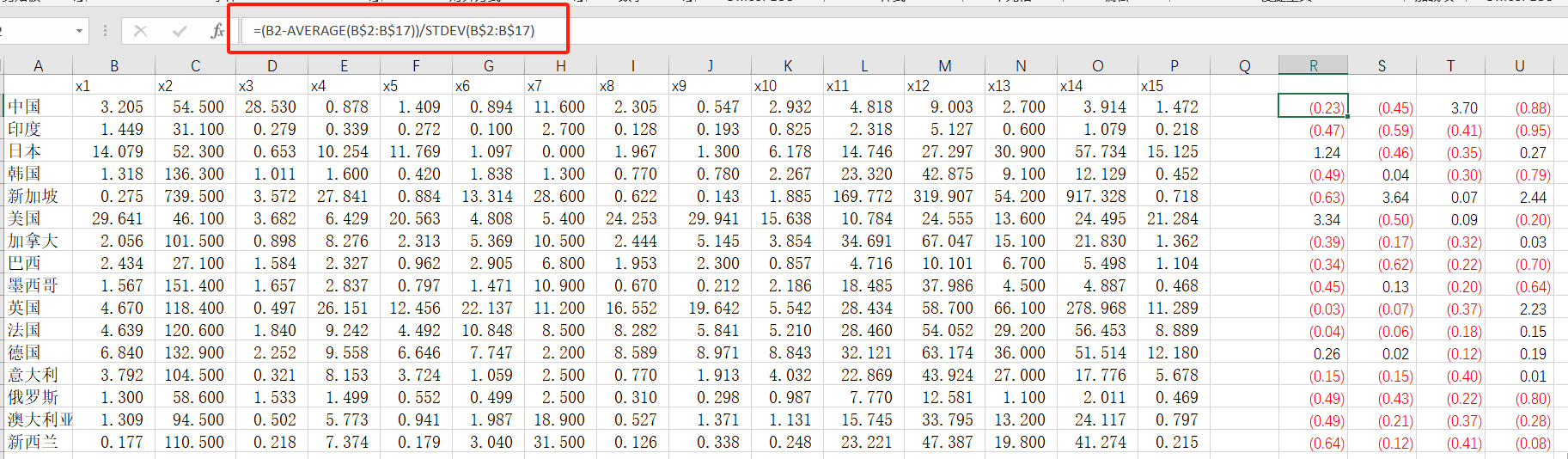Viewport: 1568px width, 459px height.
Task: Click the cell with value 3.70
Action: pyautogui.click(x=1450, y=107)
